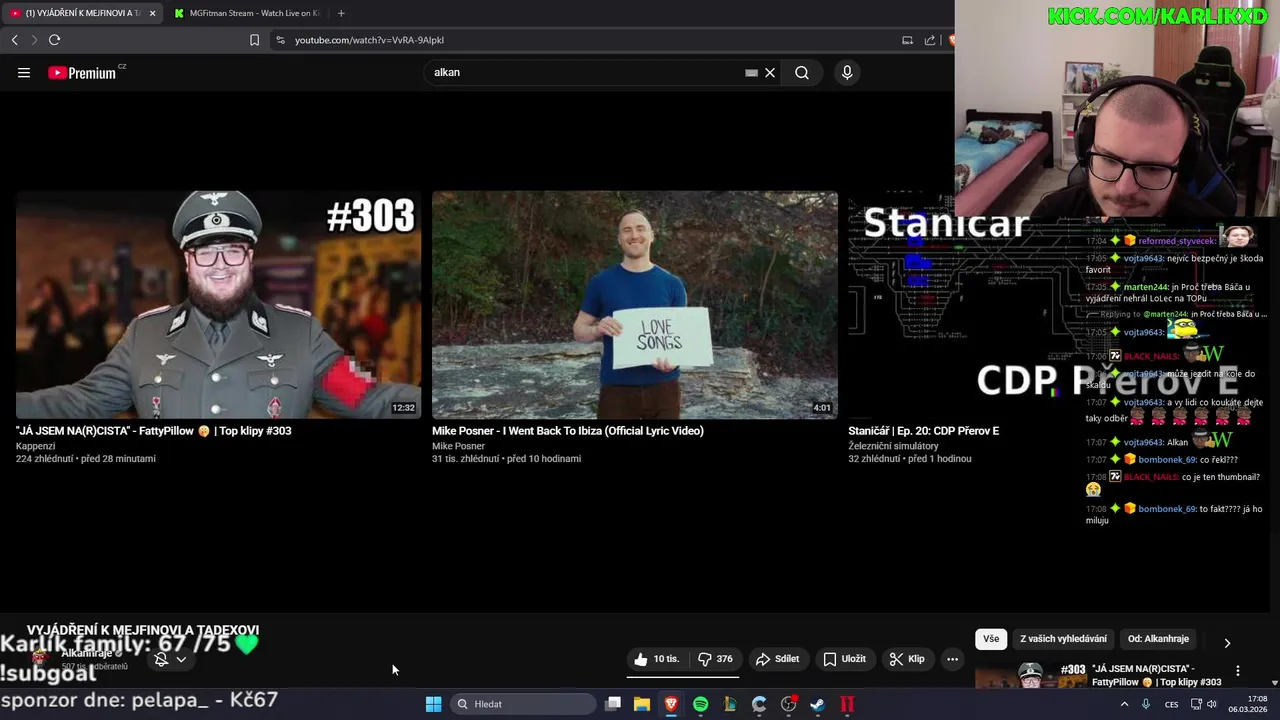Open microphone tray icon
1280x720 pixels.
pyautogui.click(x=1146, y=704)
